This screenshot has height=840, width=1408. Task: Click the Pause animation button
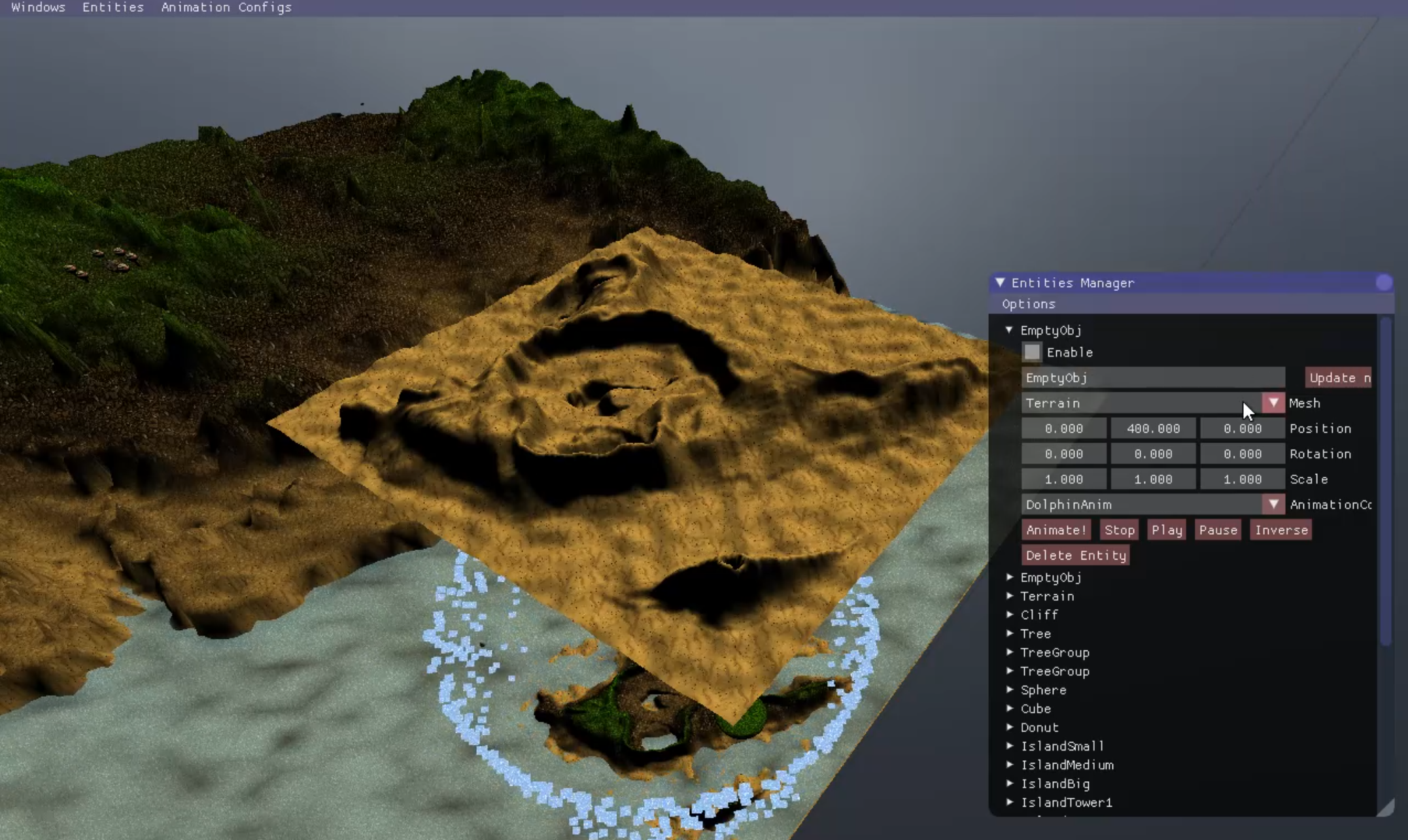(x=1218, y=530)
